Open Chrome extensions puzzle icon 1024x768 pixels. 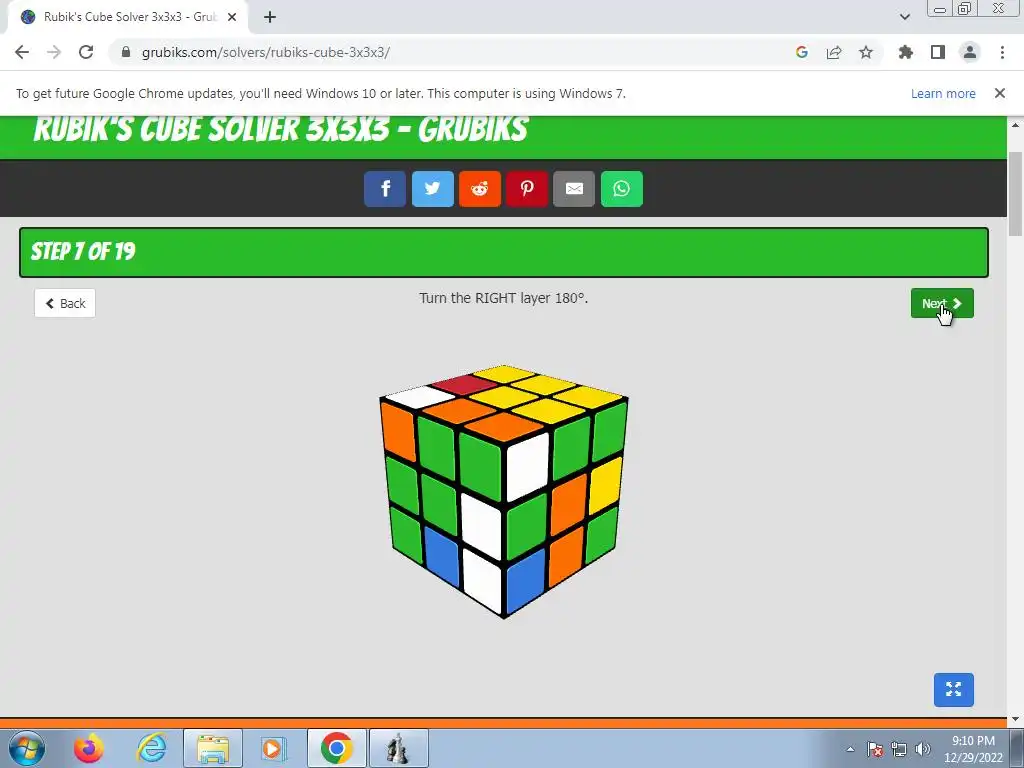click(x=906, y=52)
